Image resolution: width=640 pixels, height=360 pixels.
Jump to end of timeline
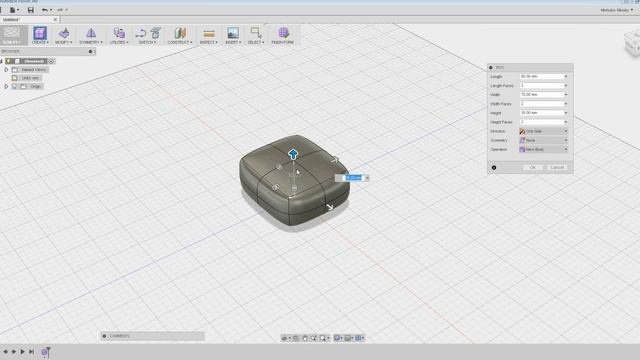31,351
